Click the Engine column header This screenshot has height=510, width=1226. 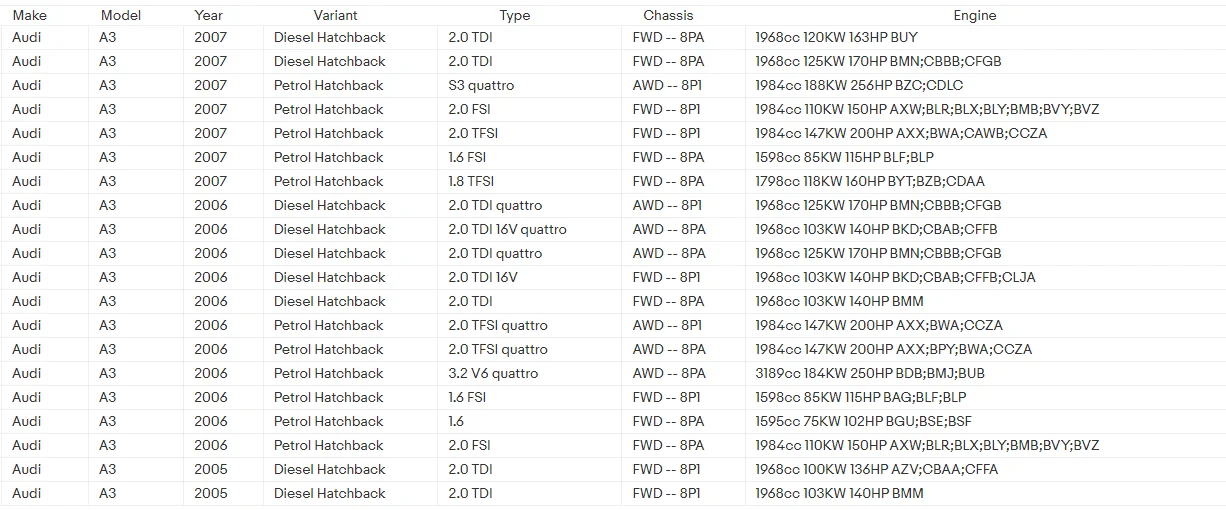[x=975, y=15]
